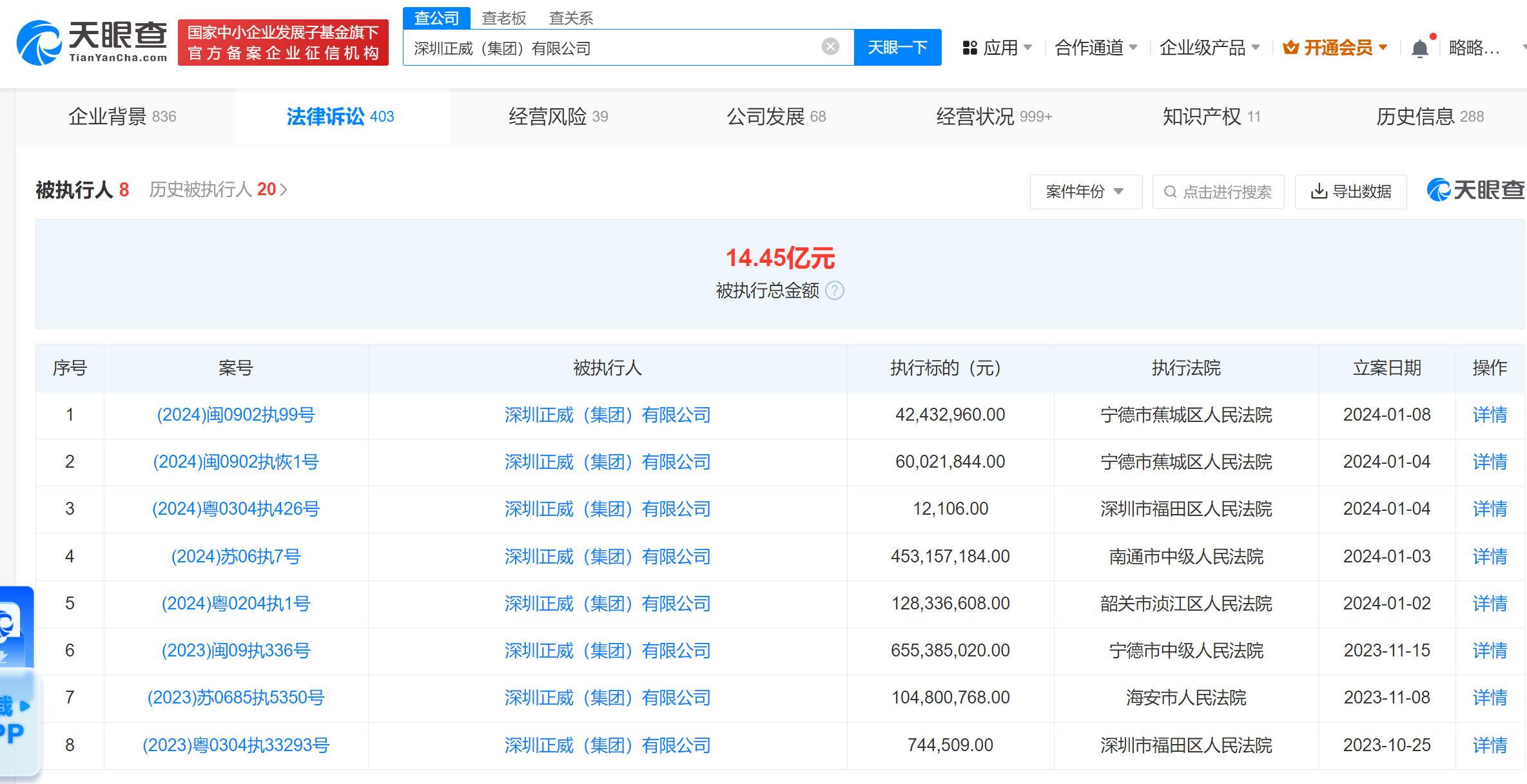
Task: Open the 开通会员 dropdown arrow
Action: coord(1383,48)
